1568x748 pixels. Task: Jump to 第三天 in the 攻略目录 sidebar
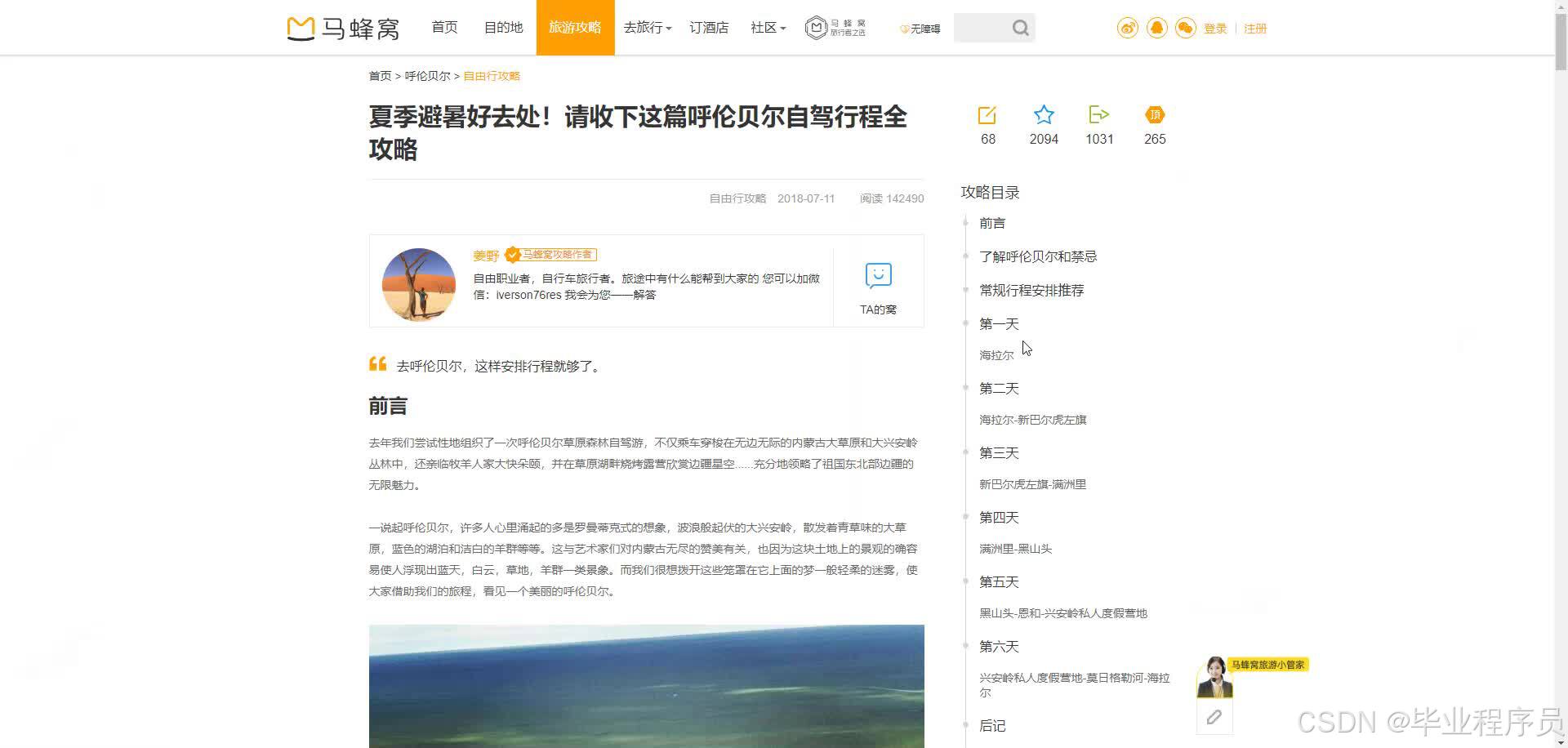[998, 452]
